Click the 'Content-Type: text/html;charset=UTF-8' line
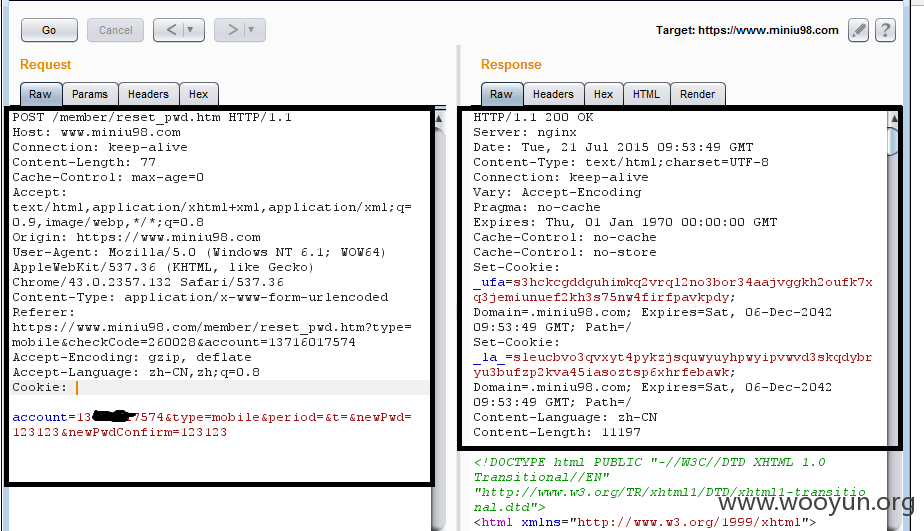The width and height of the screenshot is (924, 531). pyautogui.click(x=621, y=163)
